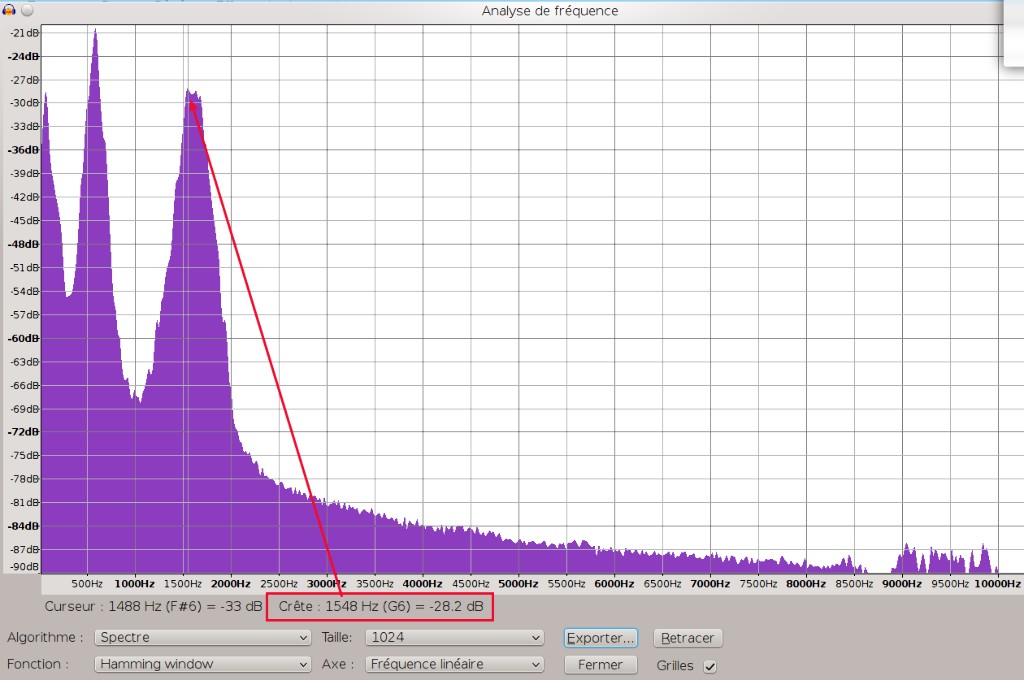This screenshot has width=1024, height=680.
Task: Toggle the Grilles checkbox
Action: click(x=710, y=666)
